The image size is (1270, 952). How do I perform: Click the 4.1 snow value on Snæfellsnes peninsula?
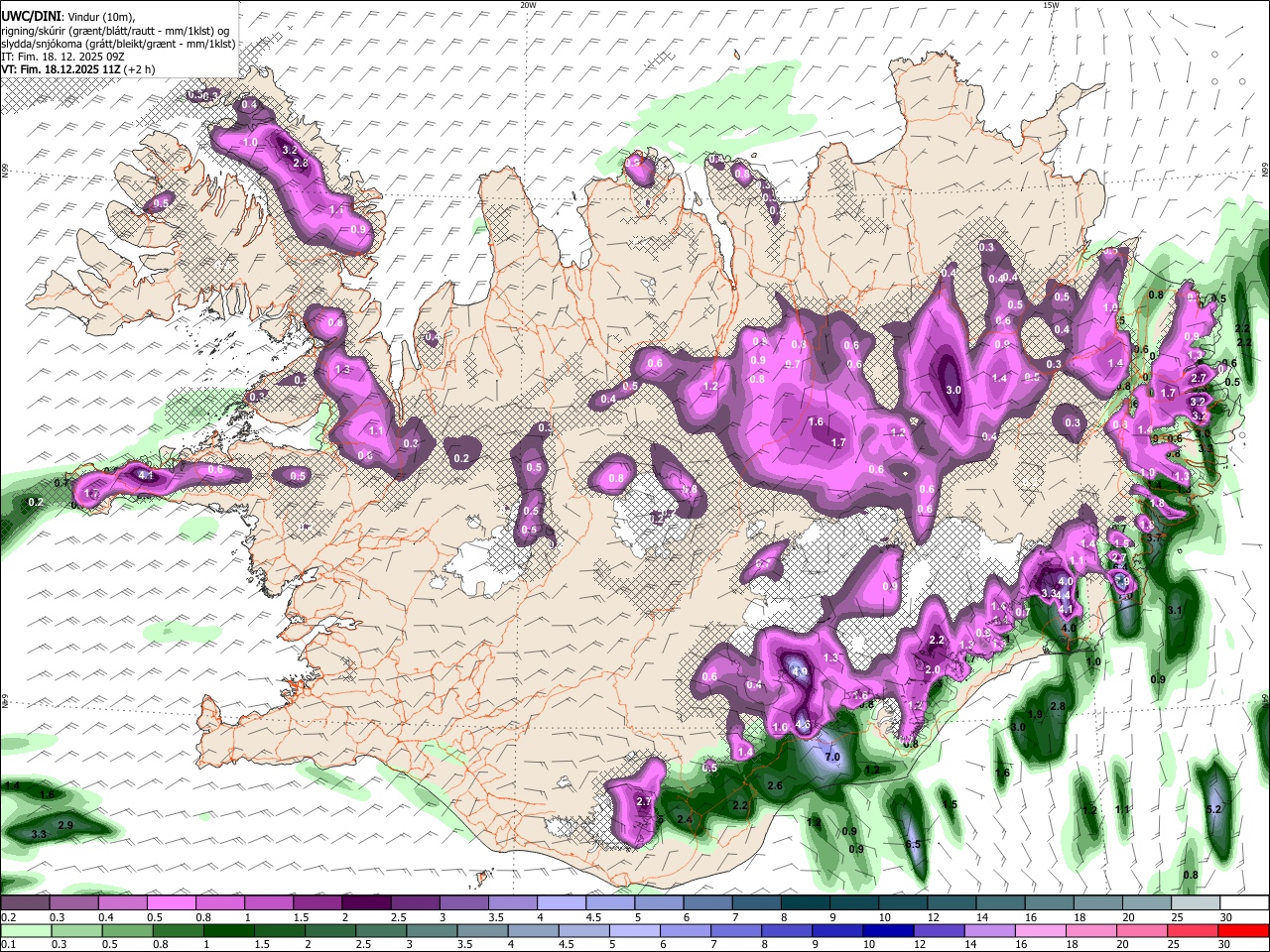pos(147,476)
